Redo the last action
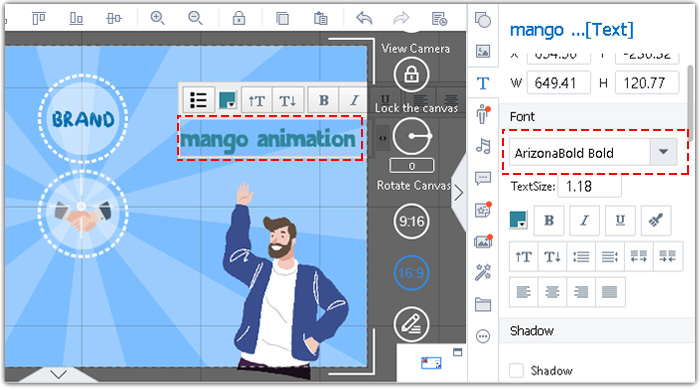This screenshot has height=390, width=700. (401, 18)
